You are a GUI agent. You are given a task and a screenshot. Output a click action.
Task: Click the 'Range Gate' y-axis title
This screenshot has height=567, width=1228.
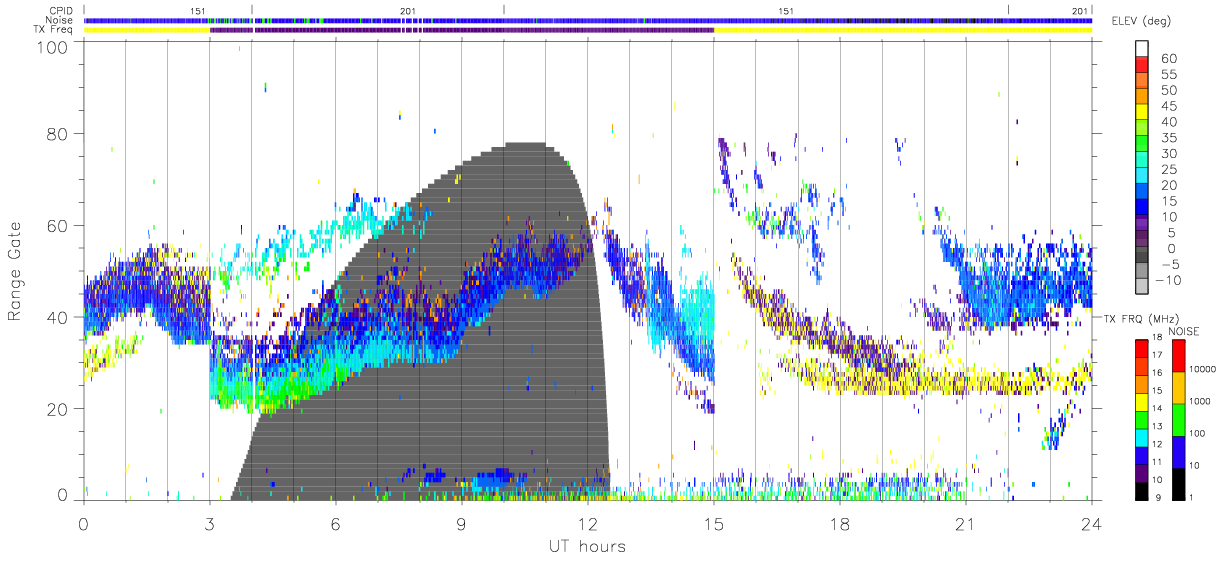[15, 272]
